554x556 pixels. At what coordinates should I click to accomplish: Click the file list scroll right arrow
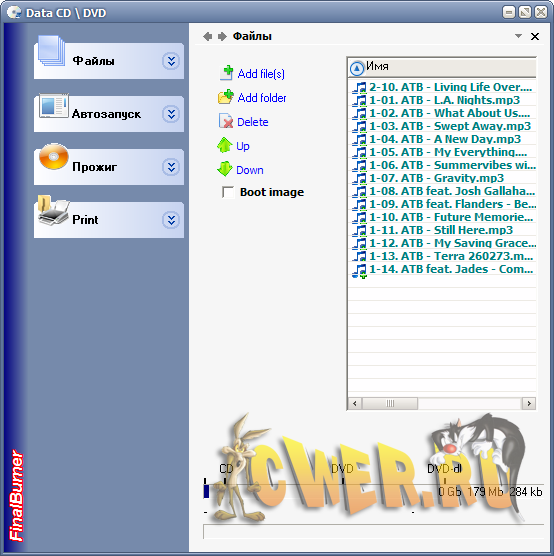pos(529,404)
